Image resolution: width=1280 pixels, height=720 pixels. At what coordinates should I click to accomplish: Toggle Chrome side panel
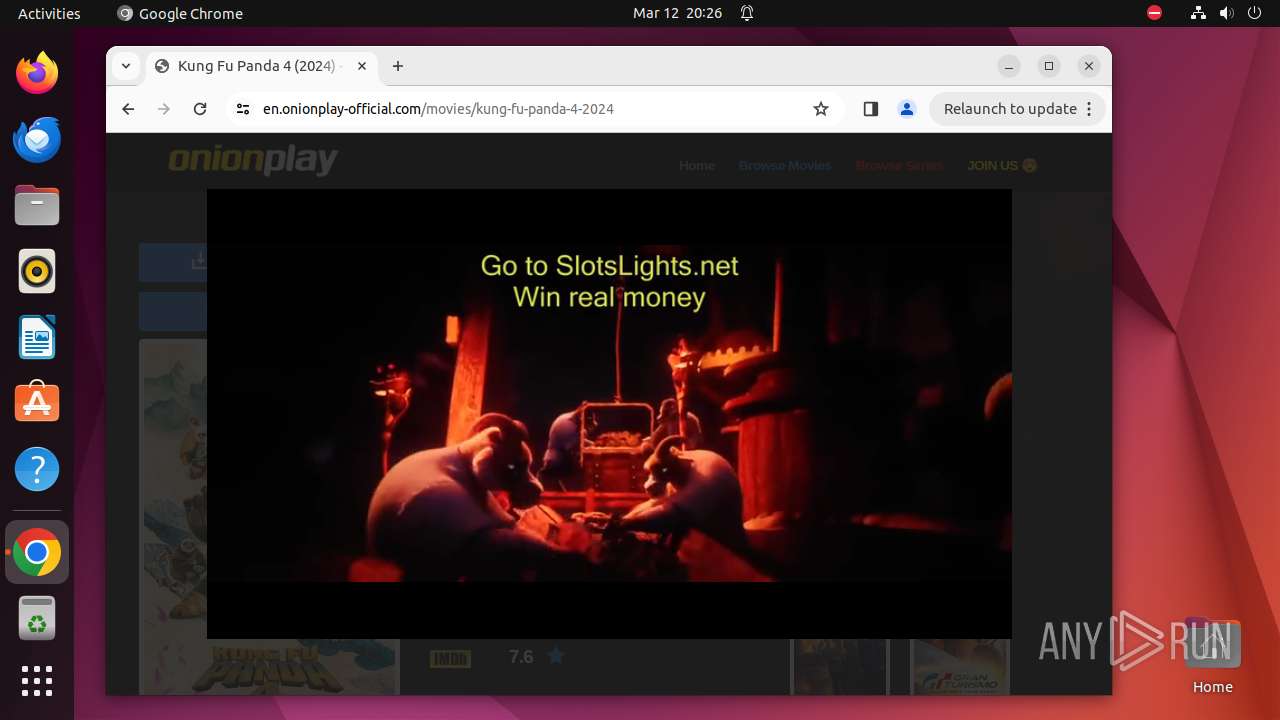tap(870, 109)
